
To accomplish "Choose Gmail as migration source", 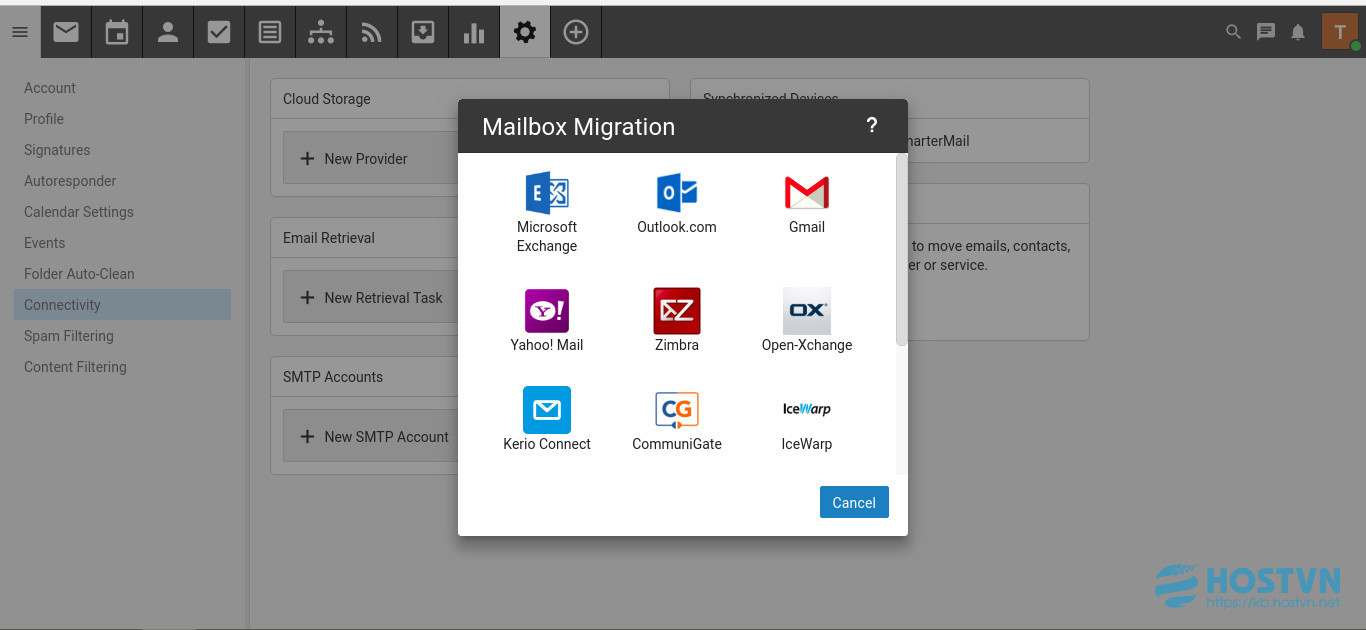I will (807, 203).
